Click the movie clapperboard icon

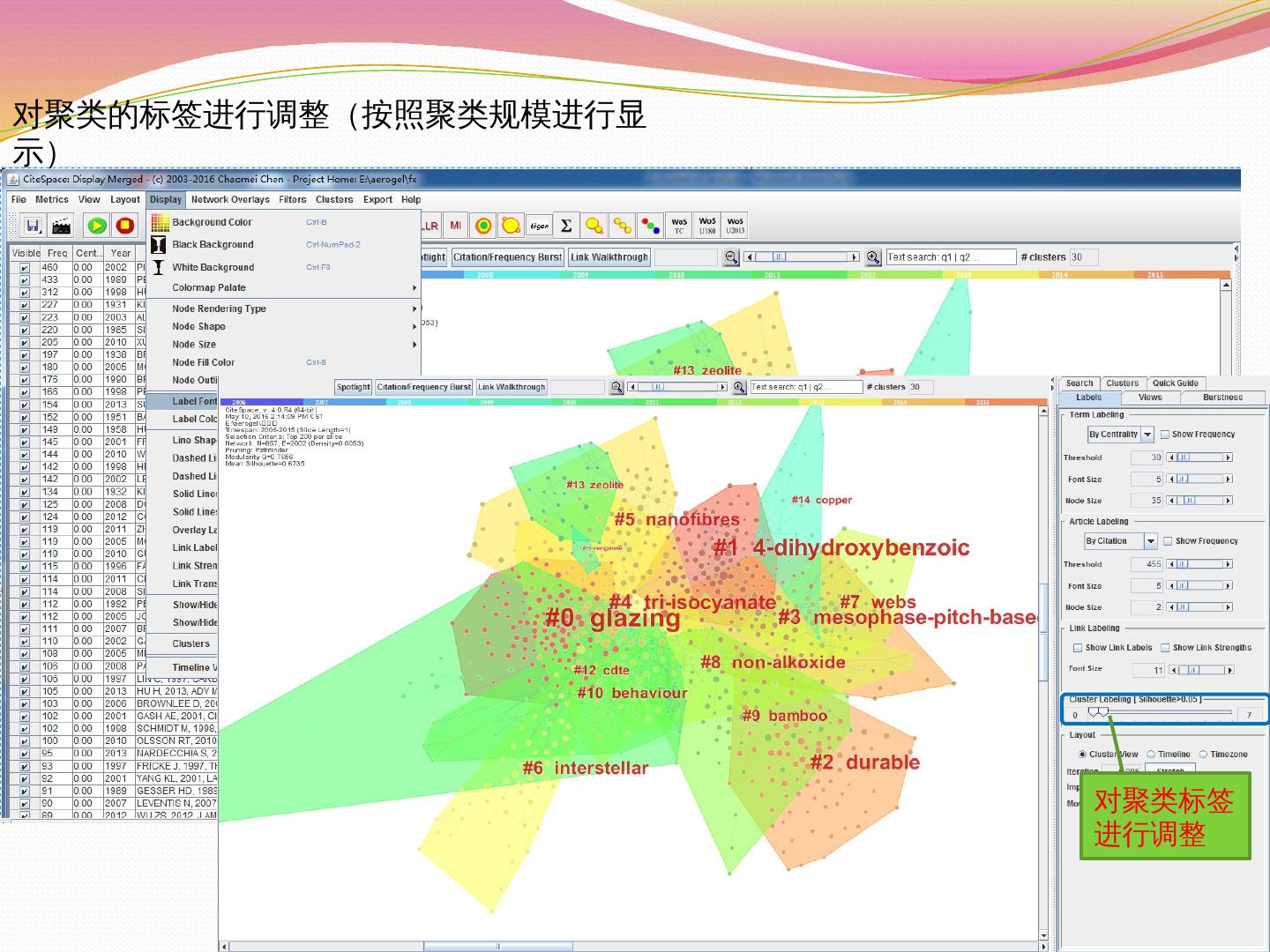coord(61,226)
